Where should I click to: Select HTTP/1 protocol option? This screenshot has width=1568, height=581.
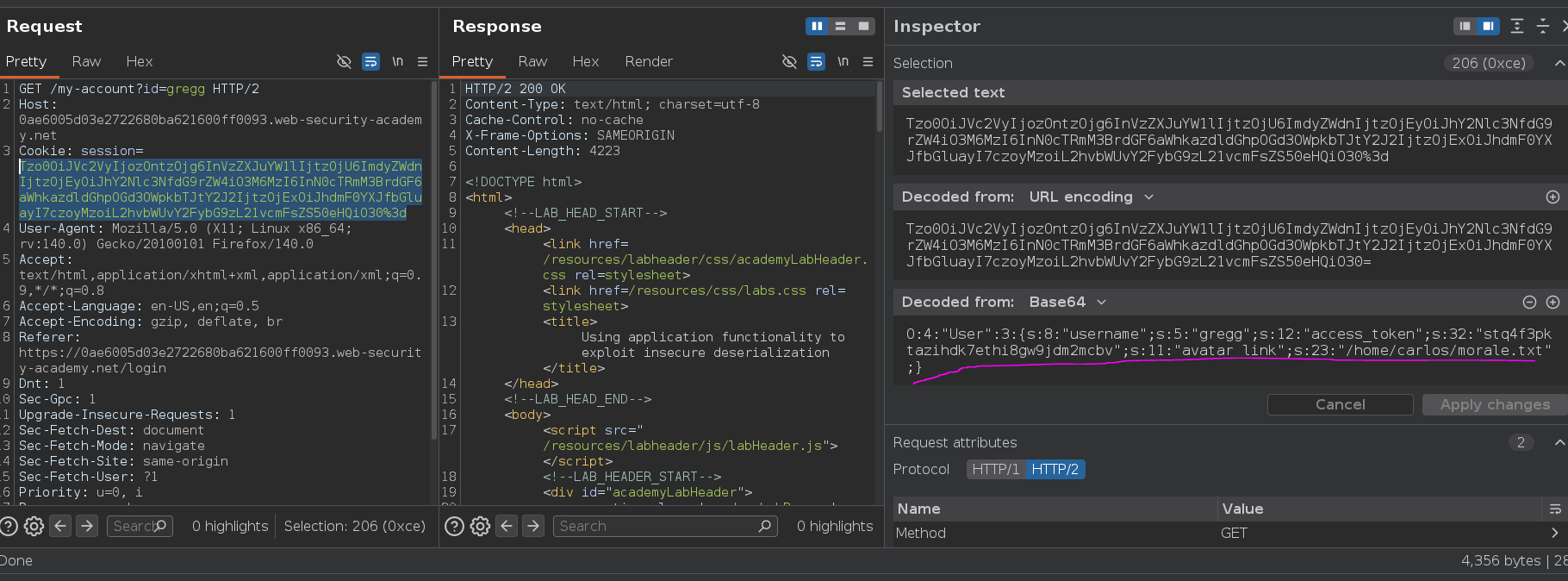pyautogui.click(x=996, y=469)
